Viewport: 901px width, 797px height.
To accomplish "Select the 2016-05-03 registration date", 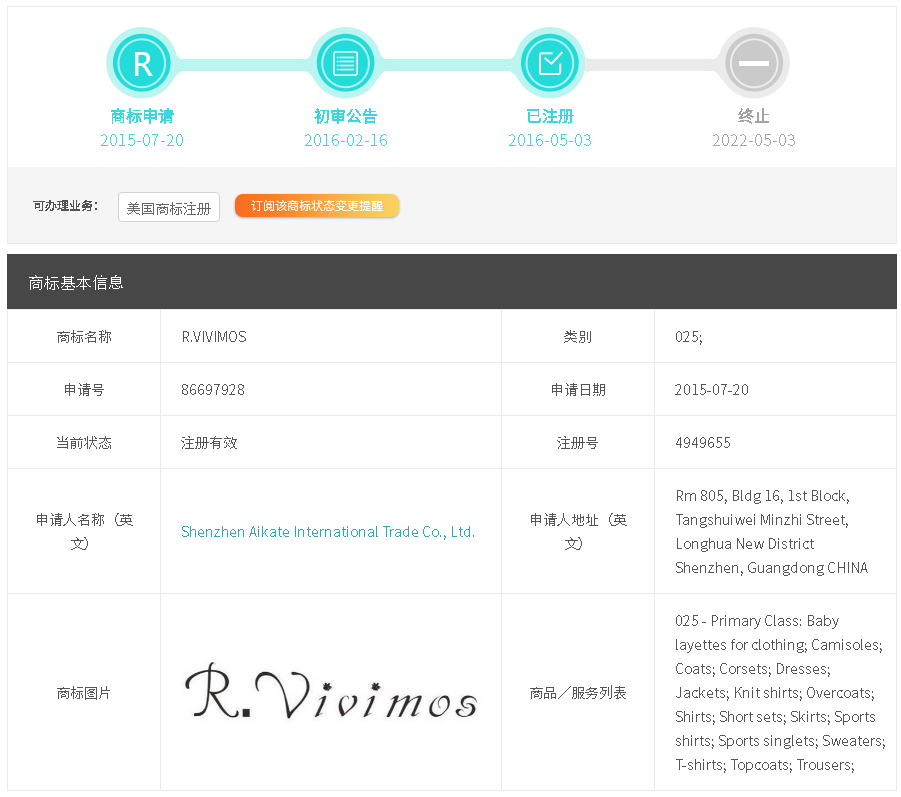I will [x=550, y=140].
